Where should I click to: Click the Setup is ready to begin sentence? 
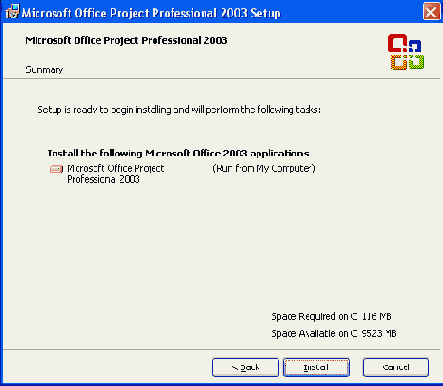[x=179, y=110]
